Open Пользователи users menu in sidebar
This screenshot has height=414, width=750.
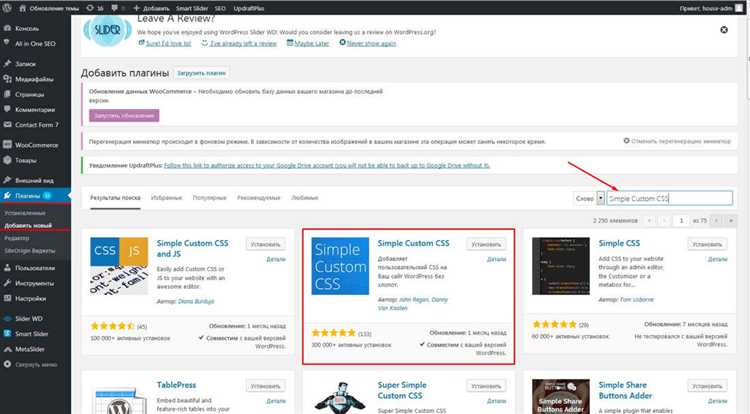(x=40, y=268)
